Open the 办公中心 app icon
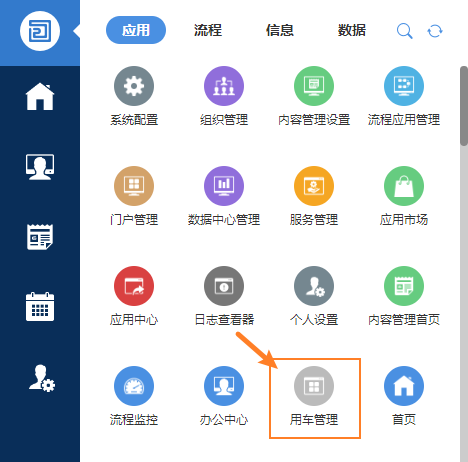468x462 pixels. pos(224,386)
